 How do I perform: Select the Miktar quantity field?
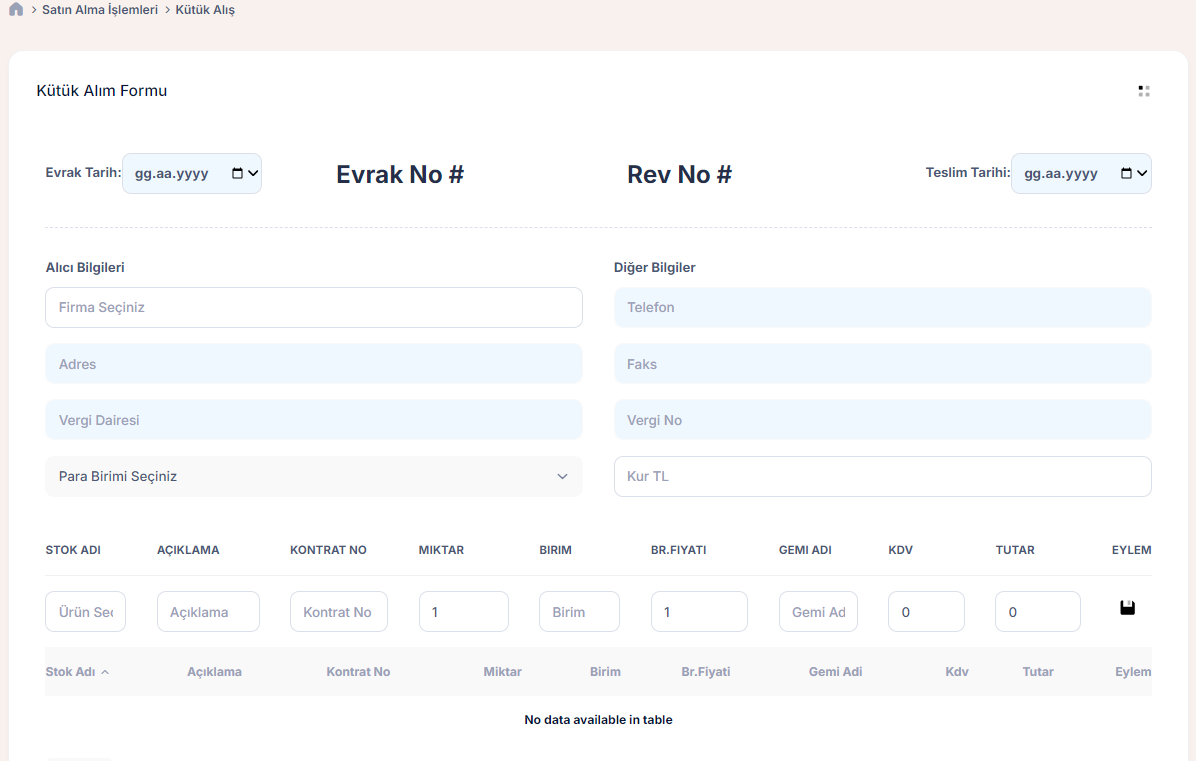point(463,612)
